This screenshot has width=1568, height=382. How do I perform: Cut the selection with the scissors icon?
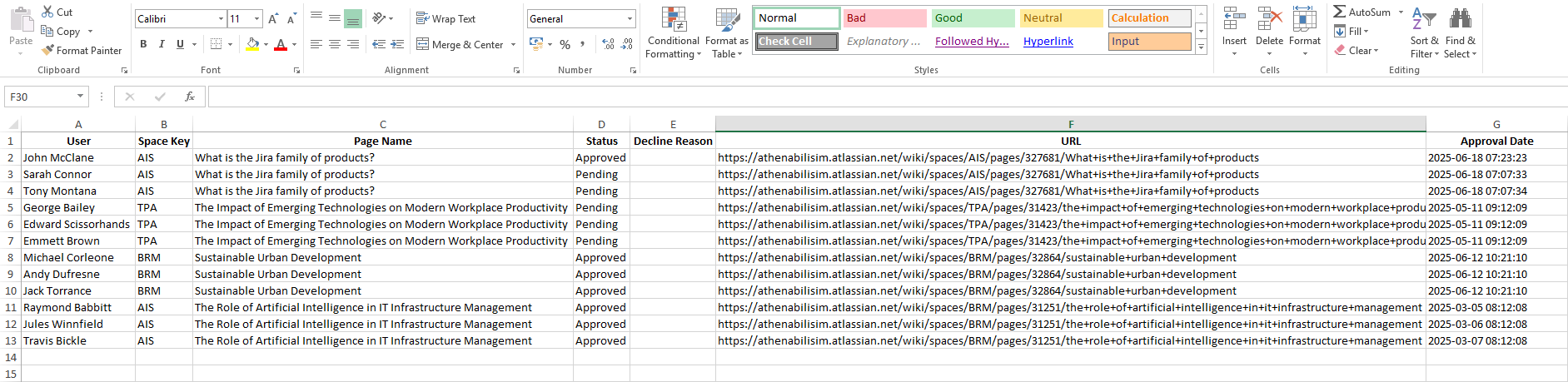click(x=47, y=12)
